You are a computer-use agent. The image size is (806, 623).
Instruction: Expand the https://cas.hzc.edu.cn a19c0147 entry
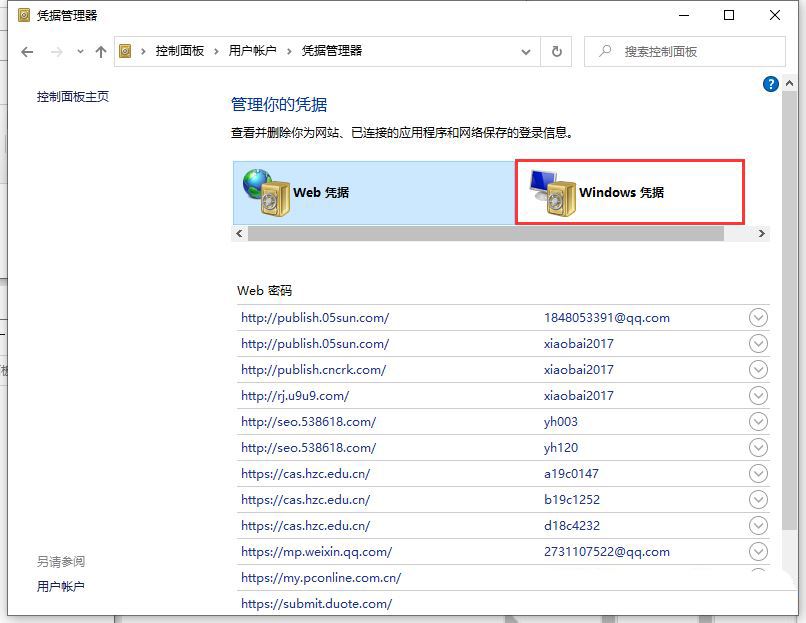coord(758,473)
